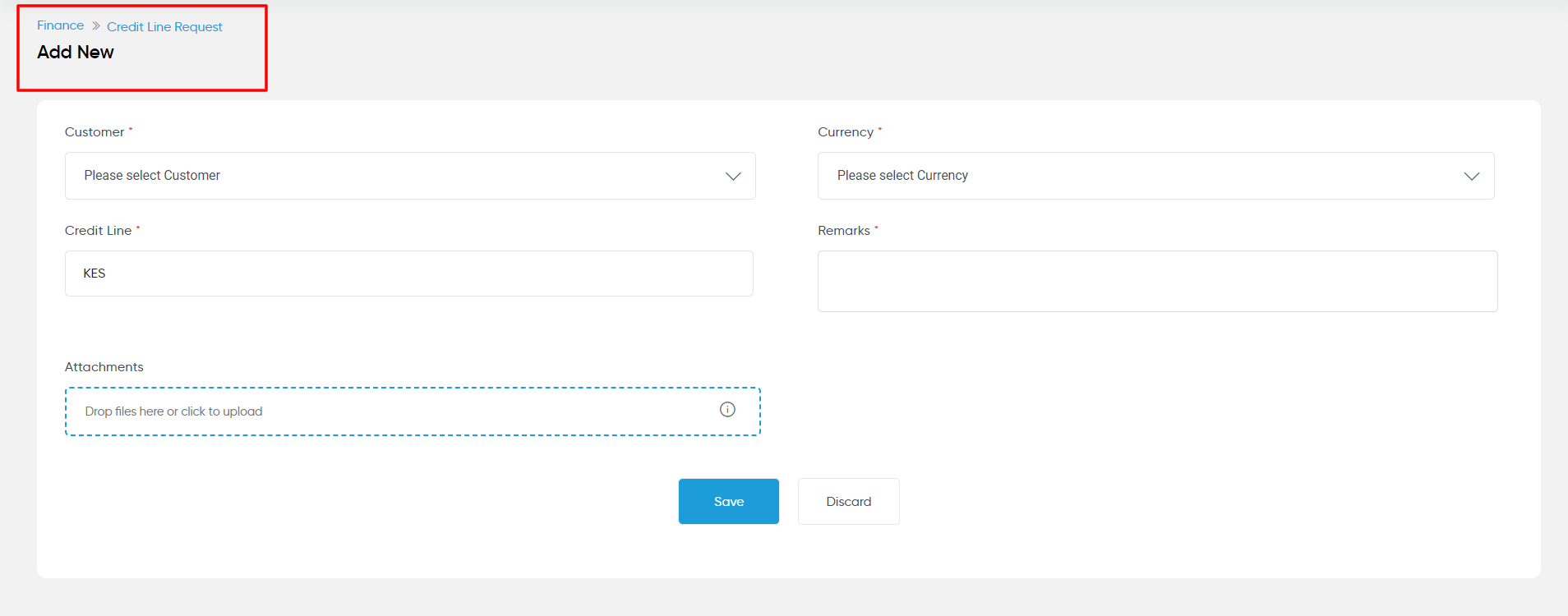Open the Please select Customer dropdown
The height and width of the screenshot is (616, 1568).
pyautogui.click(x=410, y=176)
